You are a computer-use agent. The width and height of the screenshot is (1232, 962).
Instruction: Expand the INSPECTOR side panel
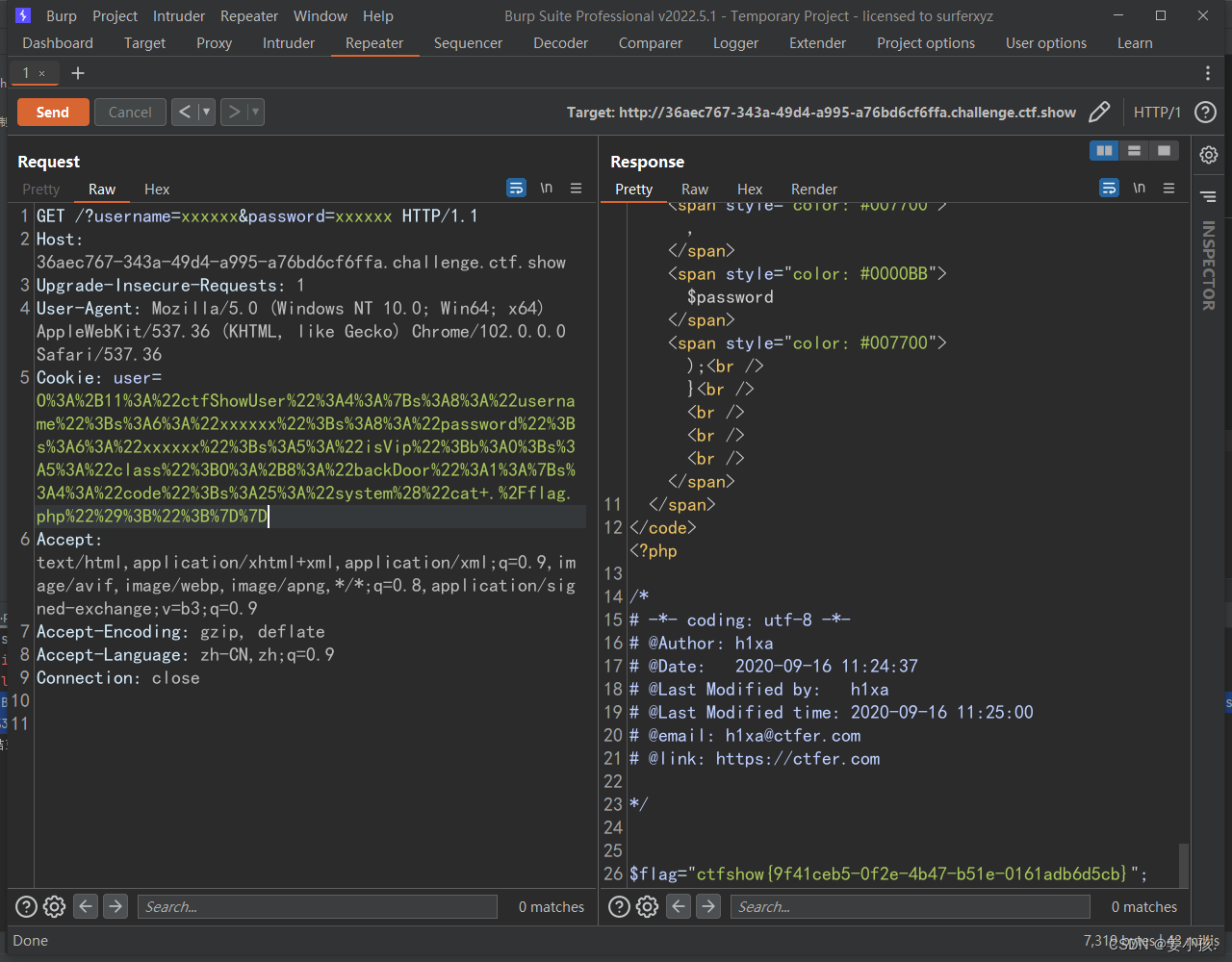click(x=1209, y=266)
